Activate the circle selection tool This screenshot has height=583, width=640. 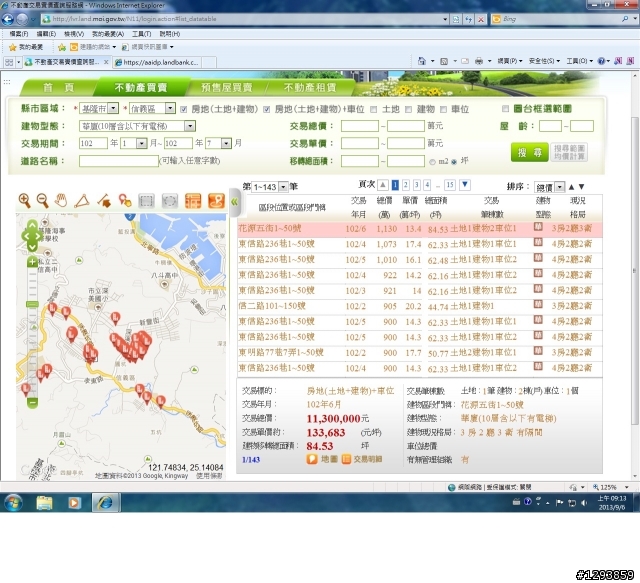pyautogui.click(x=169, y=201)
